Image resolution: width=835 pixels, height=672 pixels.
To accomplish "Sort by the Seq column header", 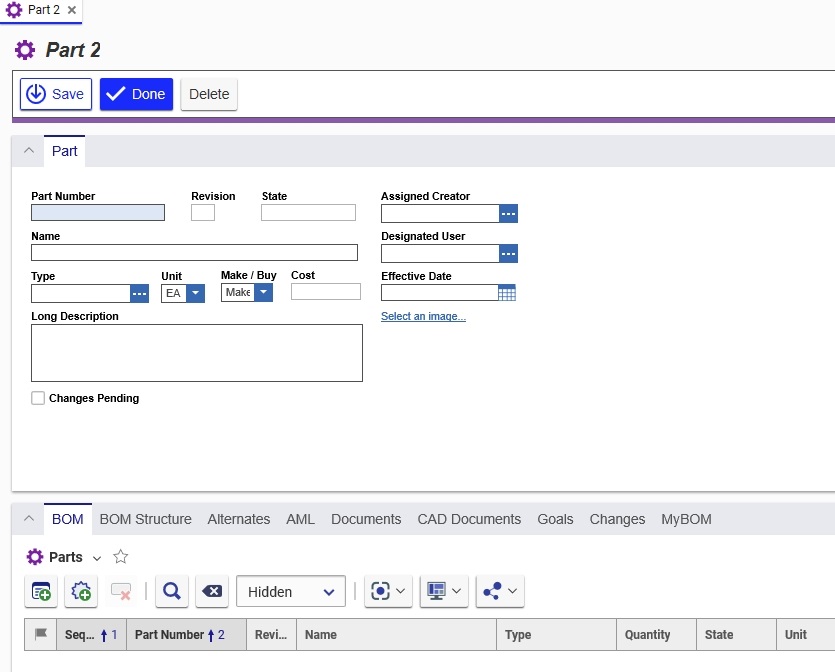I will click(x=91, y=634).
